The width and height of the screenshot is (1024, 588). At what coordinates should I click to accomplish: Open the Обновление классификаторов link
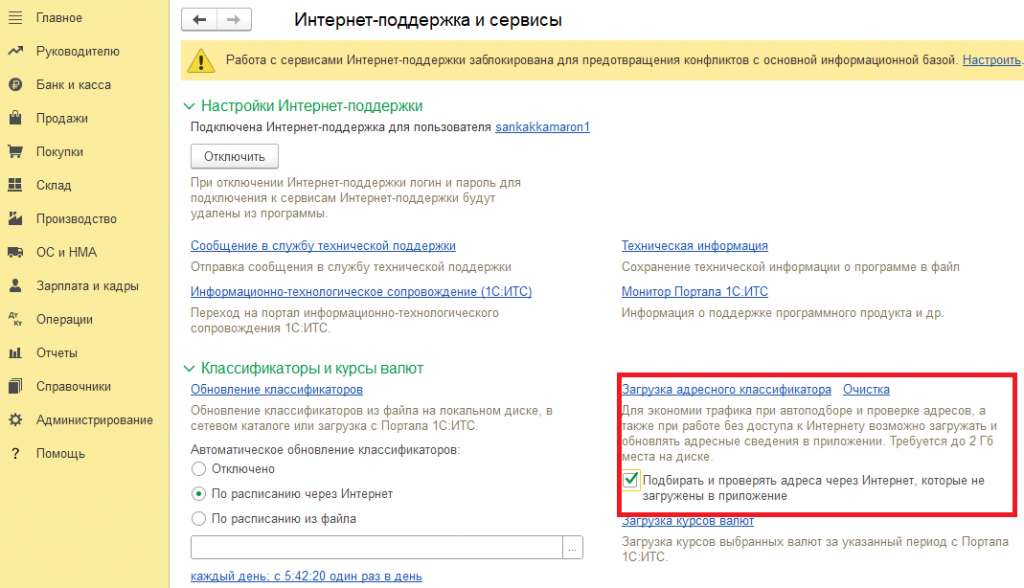point(277,389)
